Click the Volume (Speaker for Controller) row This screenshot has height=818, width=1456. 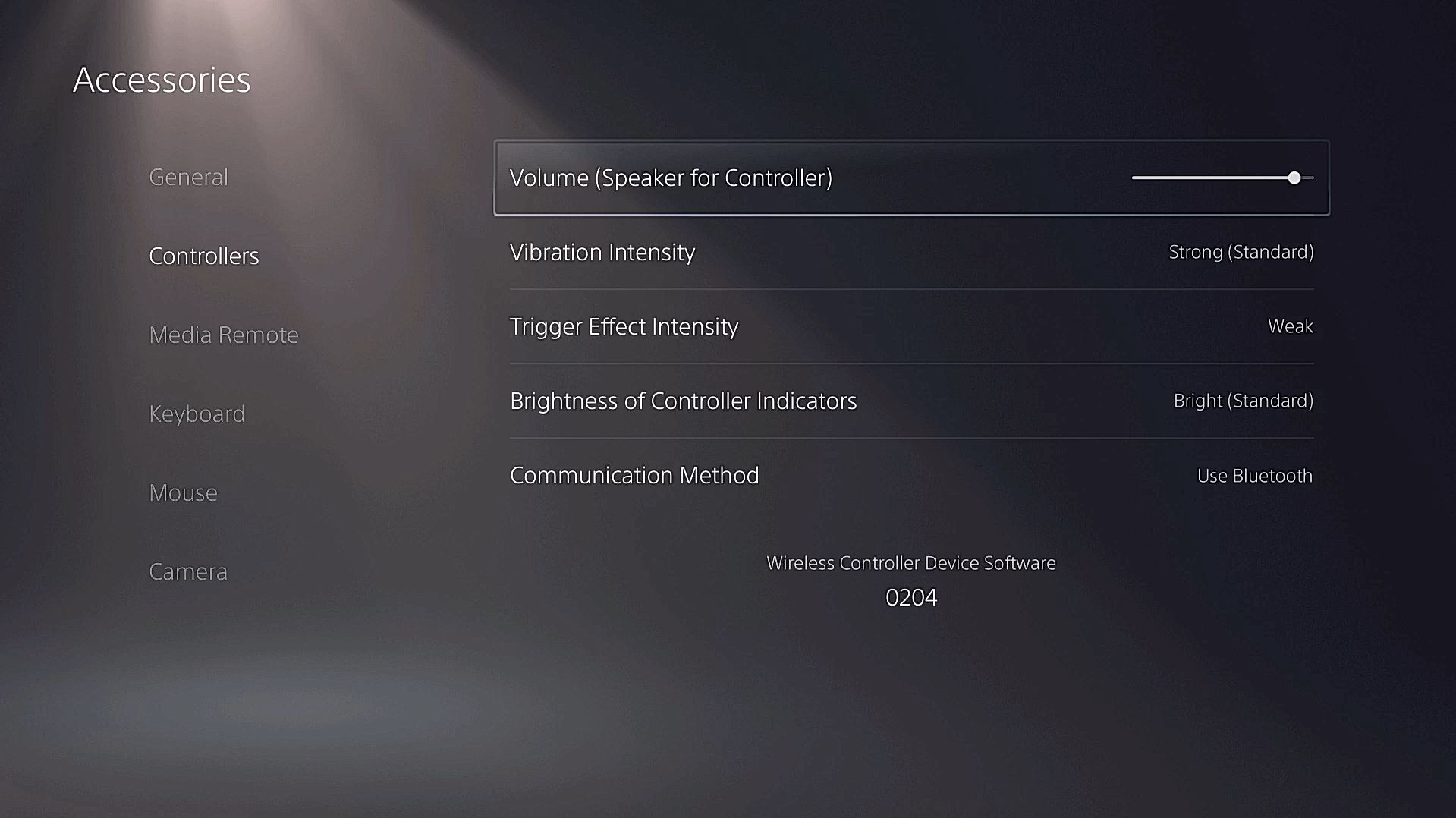tap(835, 178)
